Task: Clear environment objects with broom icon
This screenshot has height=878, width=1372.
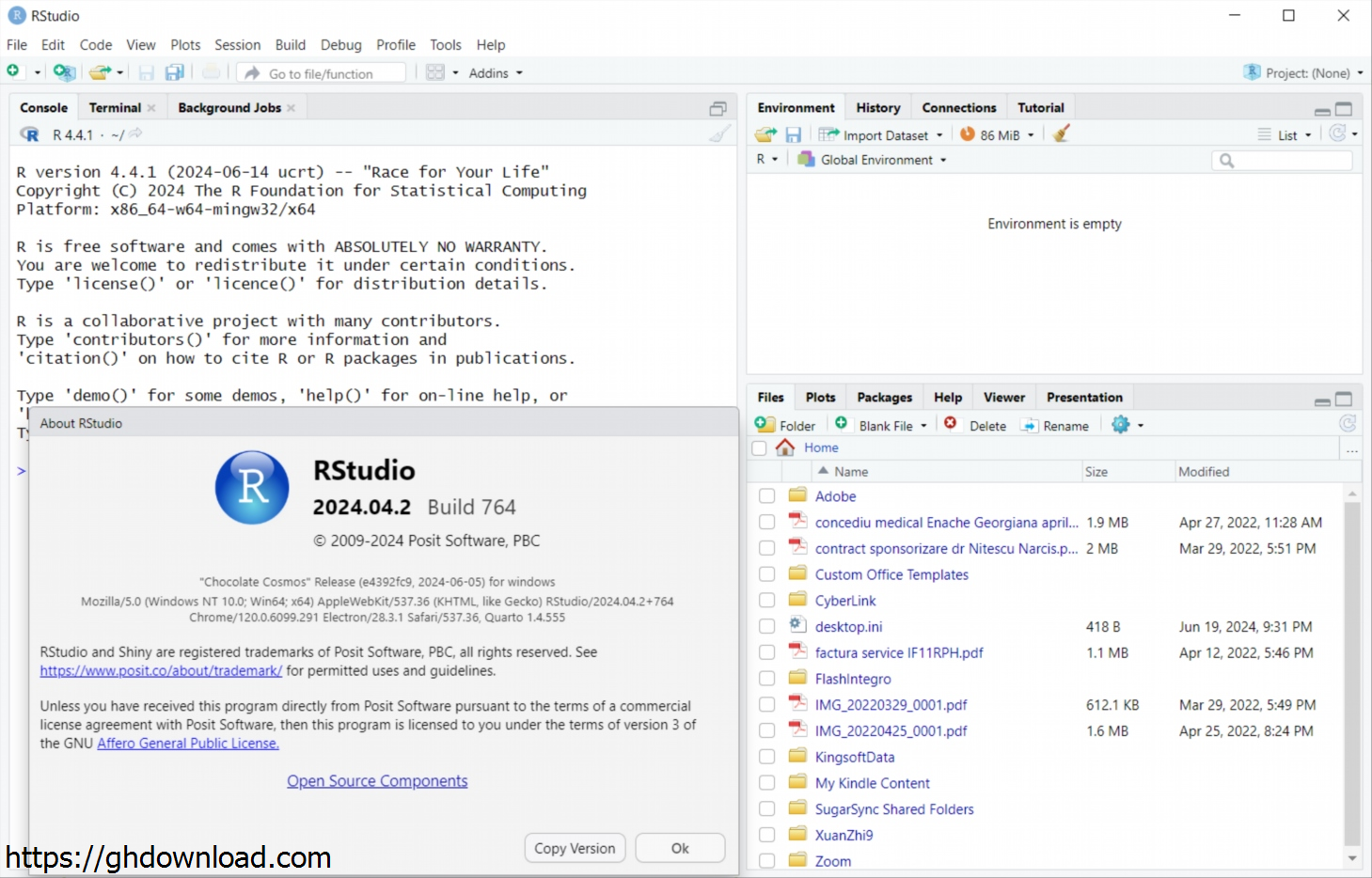Action: click(1061, 134)
